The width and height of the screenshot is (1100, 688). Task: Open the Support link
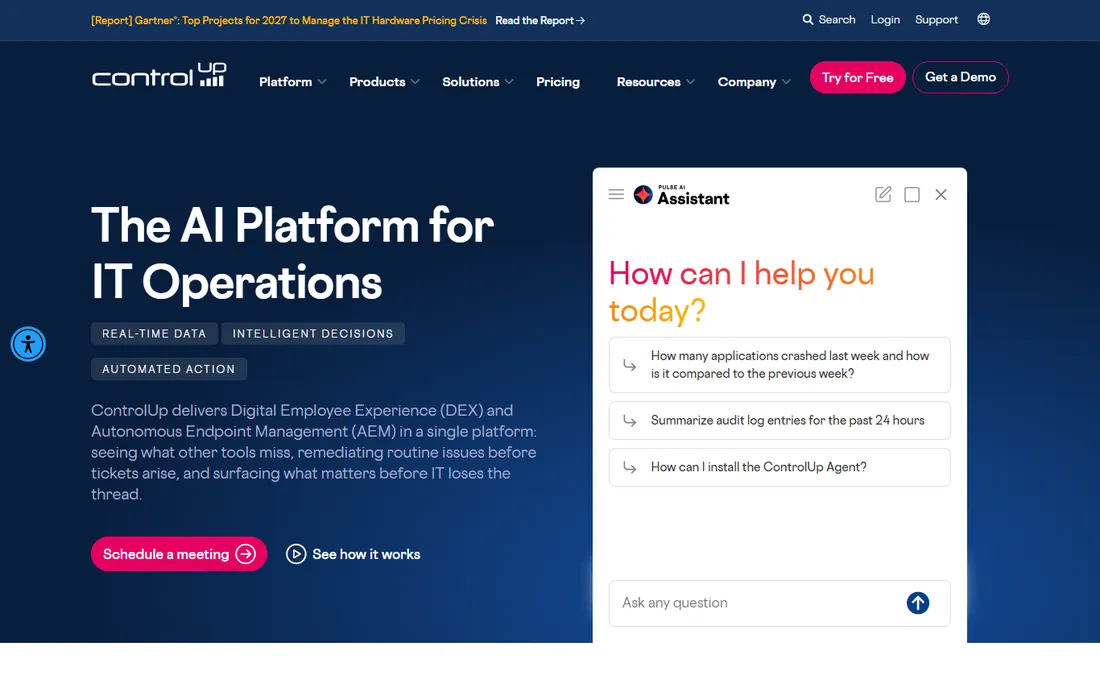[x=936, y=20]
